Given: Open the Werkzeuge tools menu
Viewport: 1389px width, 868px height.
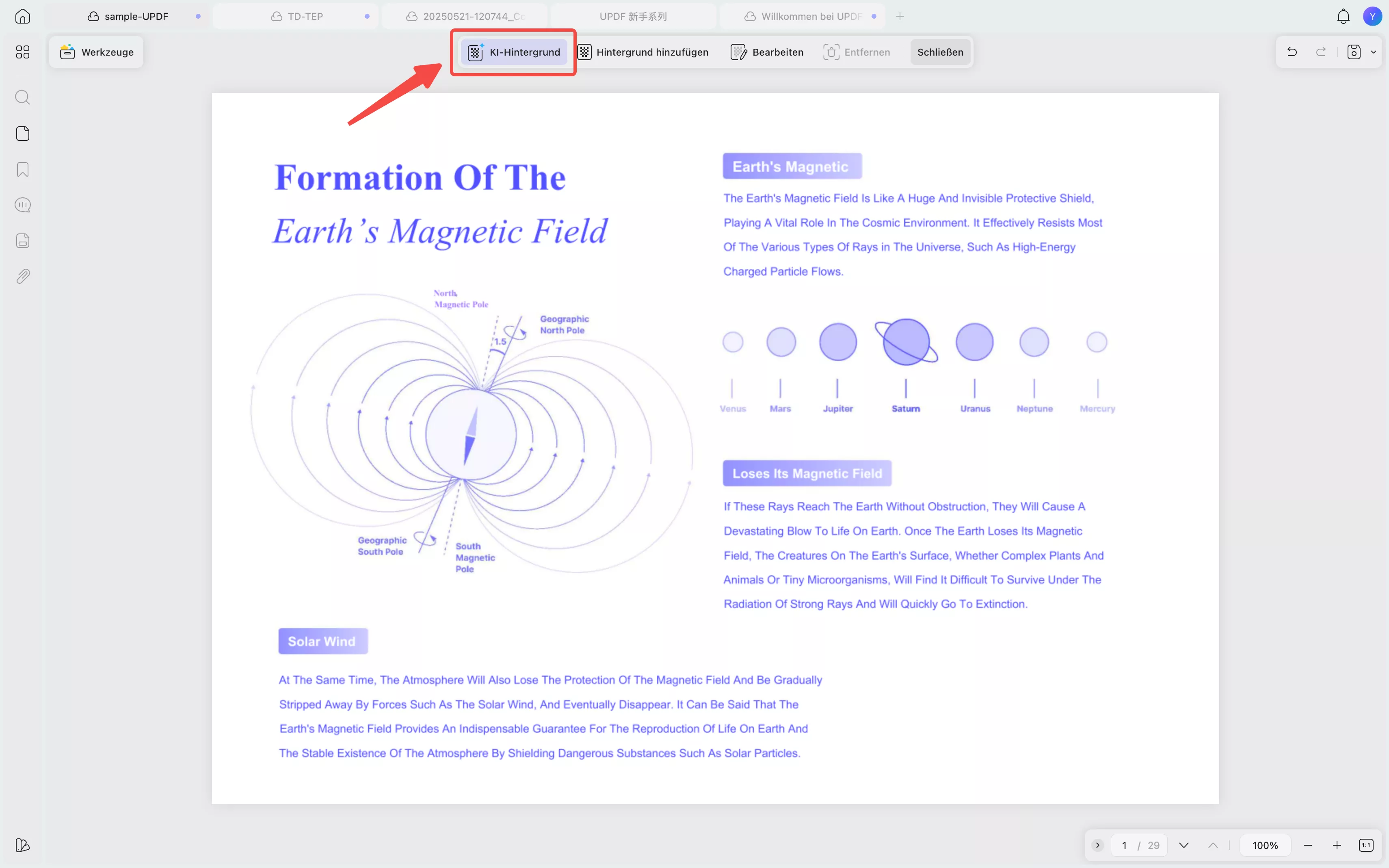Looking at the screenshot, I should click(x=97, y=52).
